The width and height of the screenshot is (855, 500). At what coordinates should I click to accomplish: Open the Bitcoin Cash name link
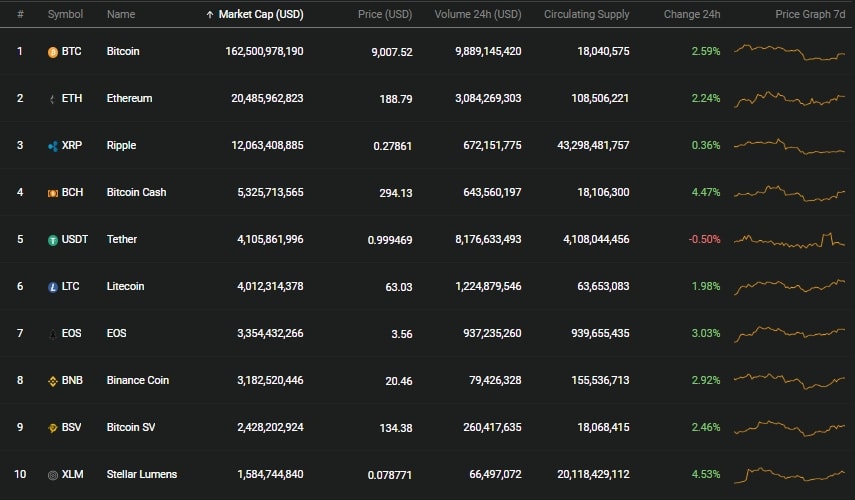click(136, 192)
